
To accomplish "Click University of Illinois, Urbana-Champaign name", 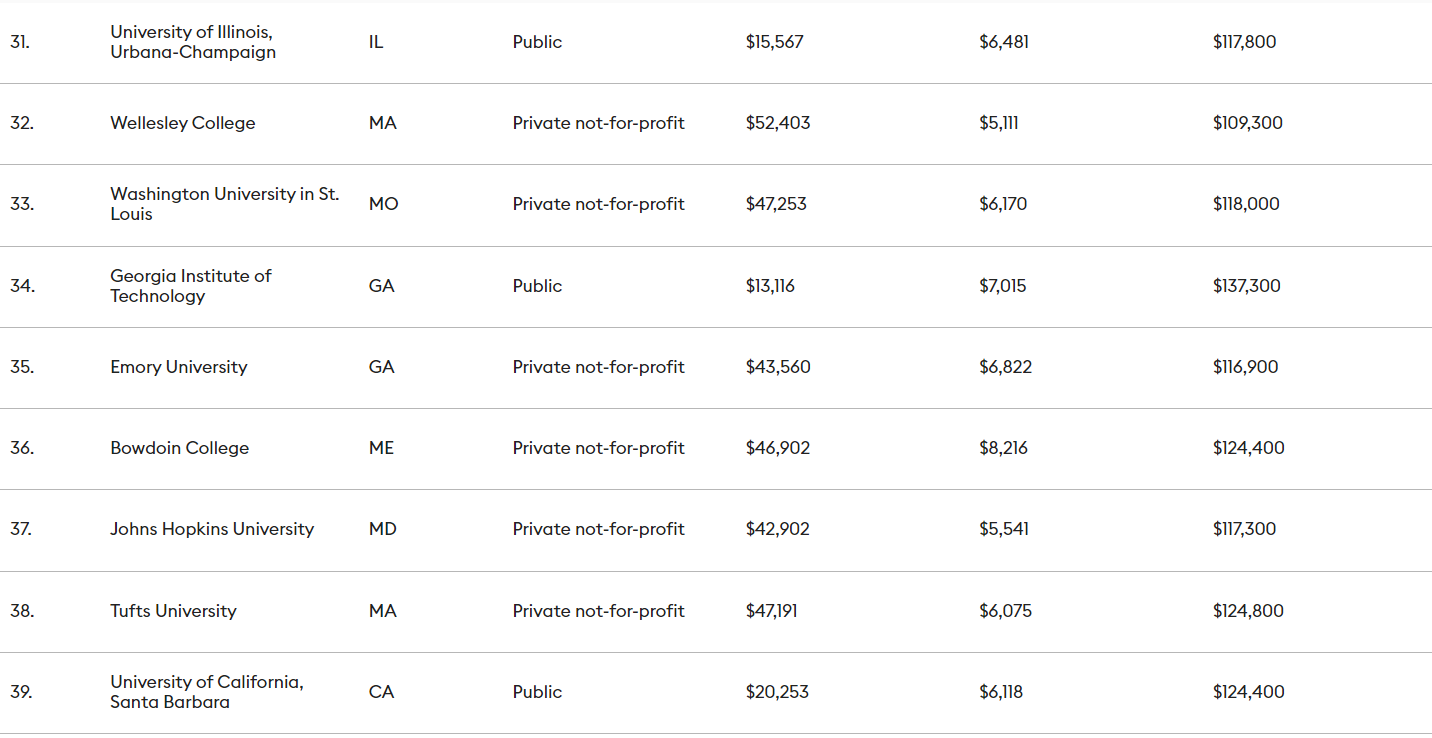I will [x=192, y=42].
